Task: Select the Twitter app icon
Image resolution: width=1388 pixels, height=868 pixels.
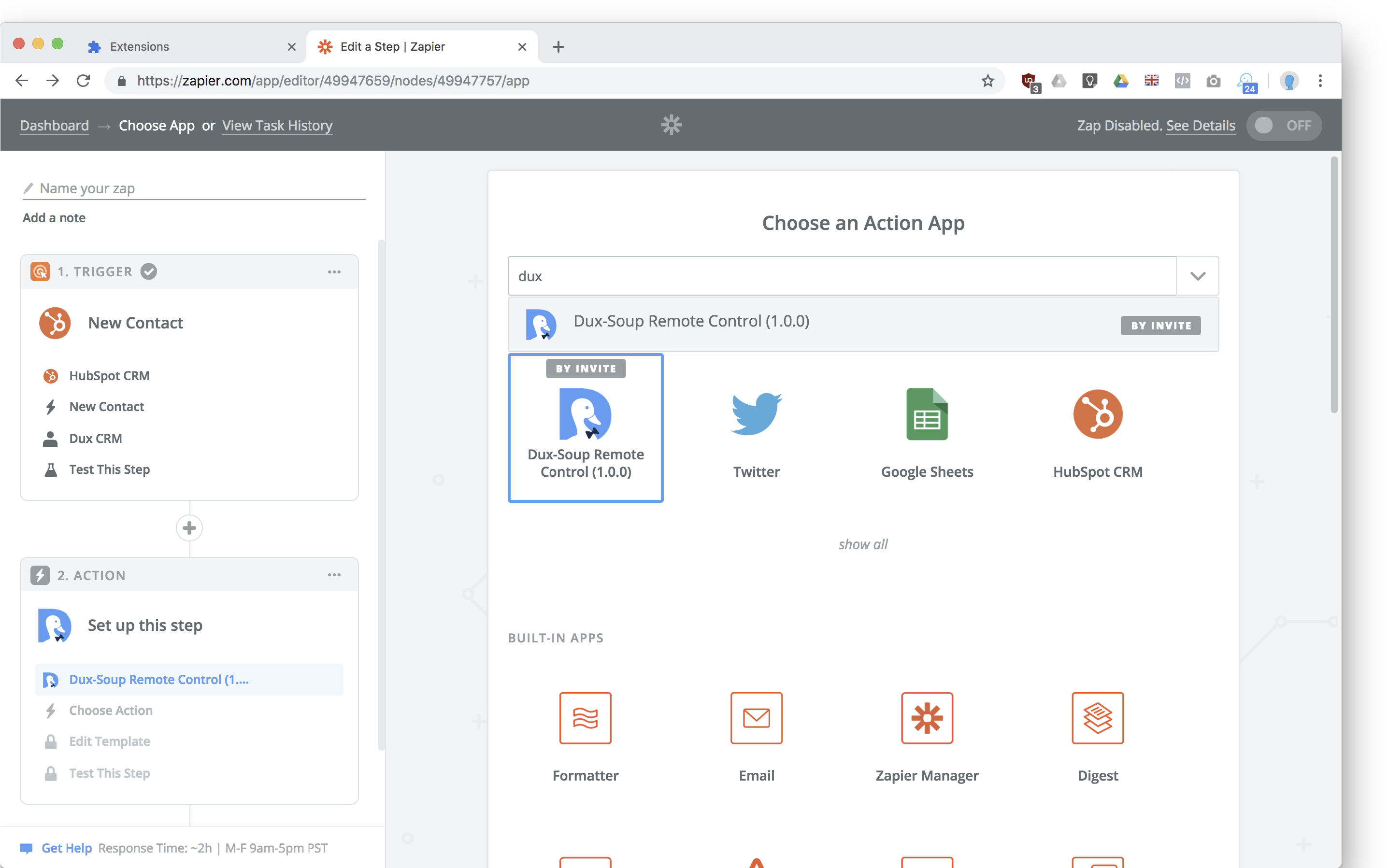Action: click(756, 414)
